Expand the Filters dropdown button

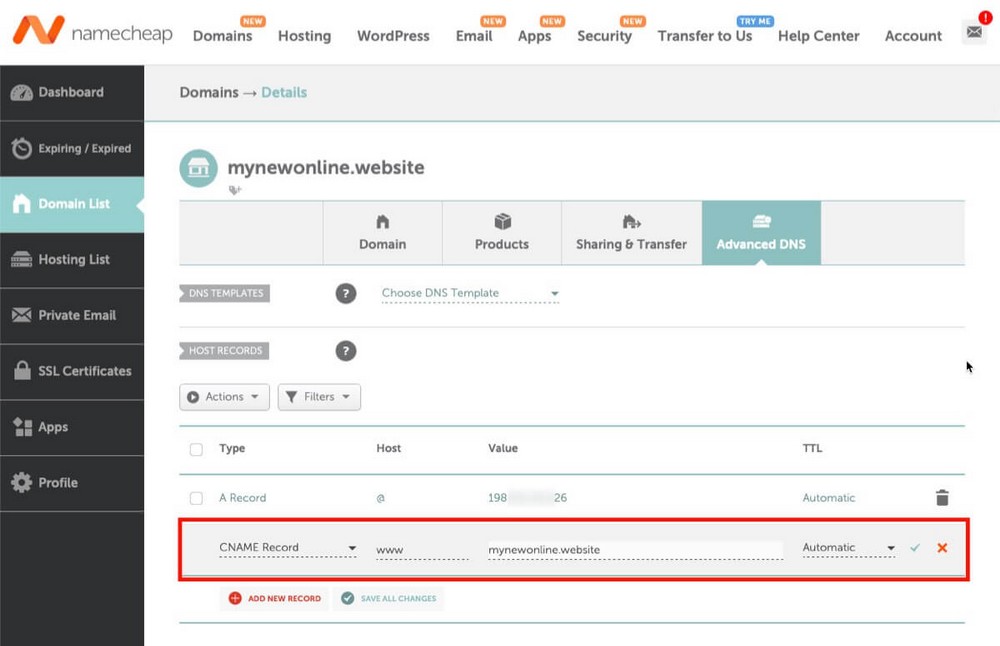pyautogui.click(x=319, y=397)
